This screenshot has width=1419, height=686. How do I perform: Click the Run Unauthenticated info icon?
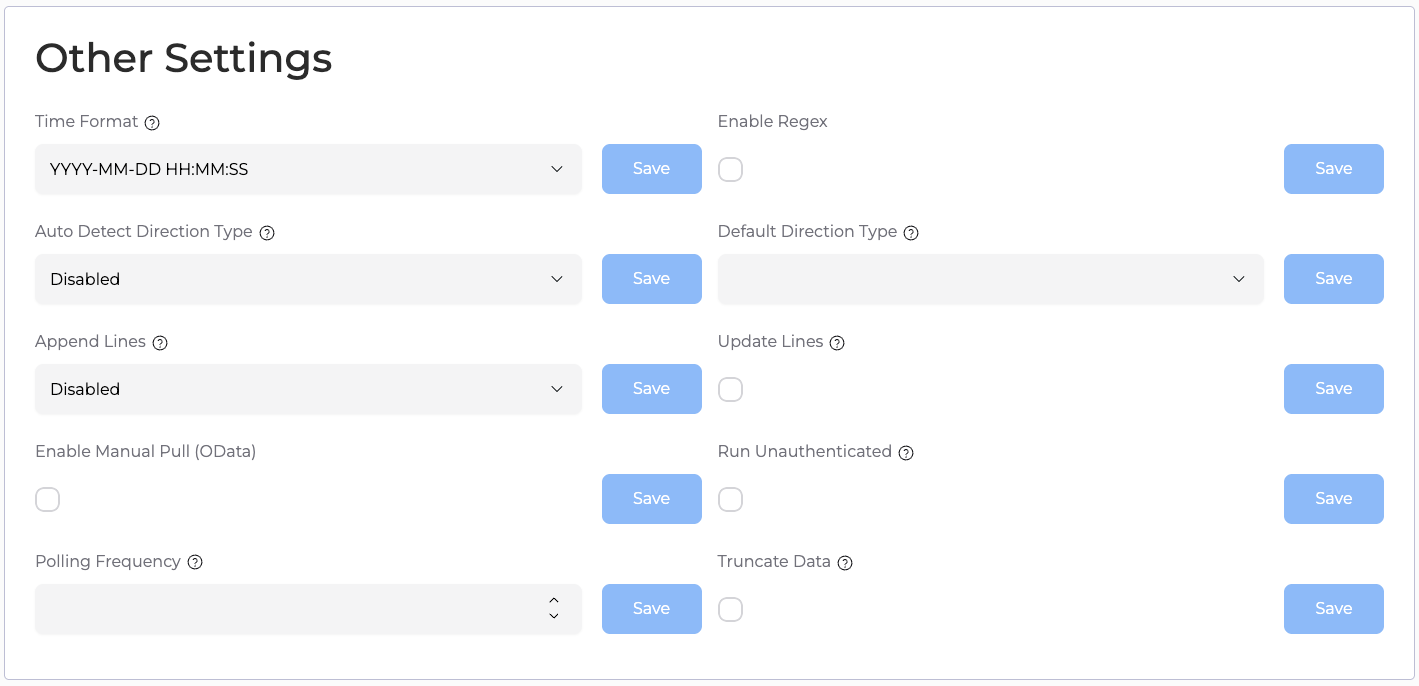coord(906,453)
